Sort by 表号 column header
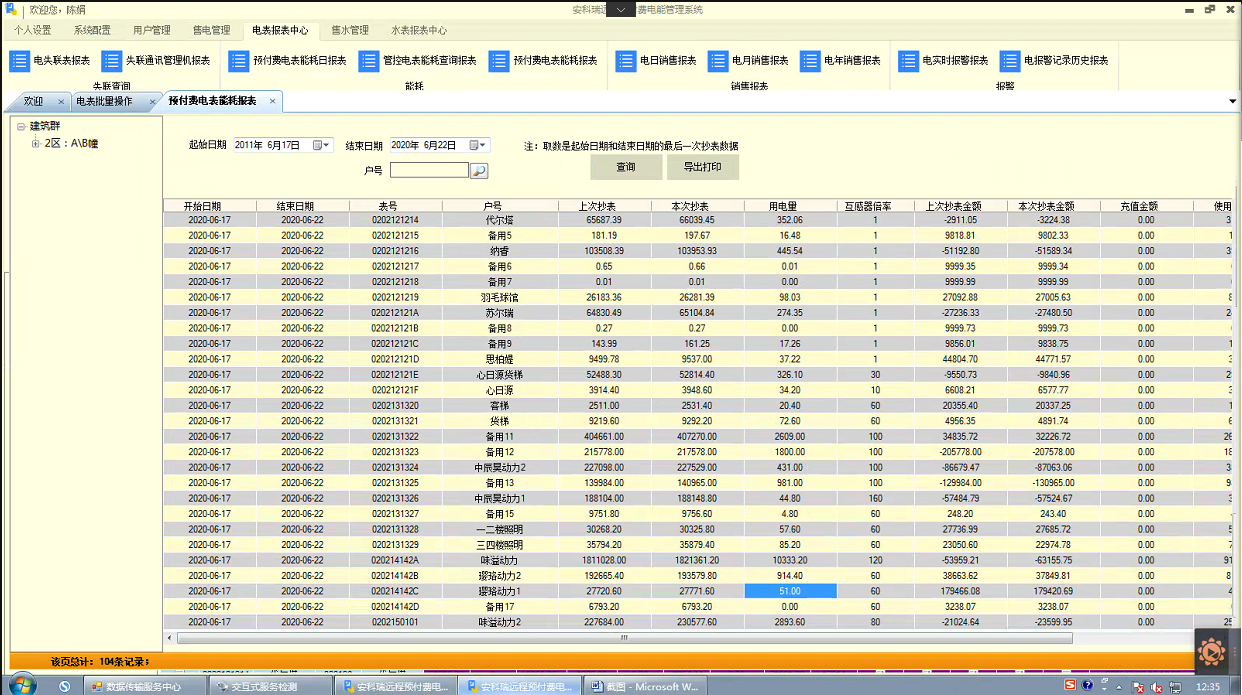 click(395, 206)
